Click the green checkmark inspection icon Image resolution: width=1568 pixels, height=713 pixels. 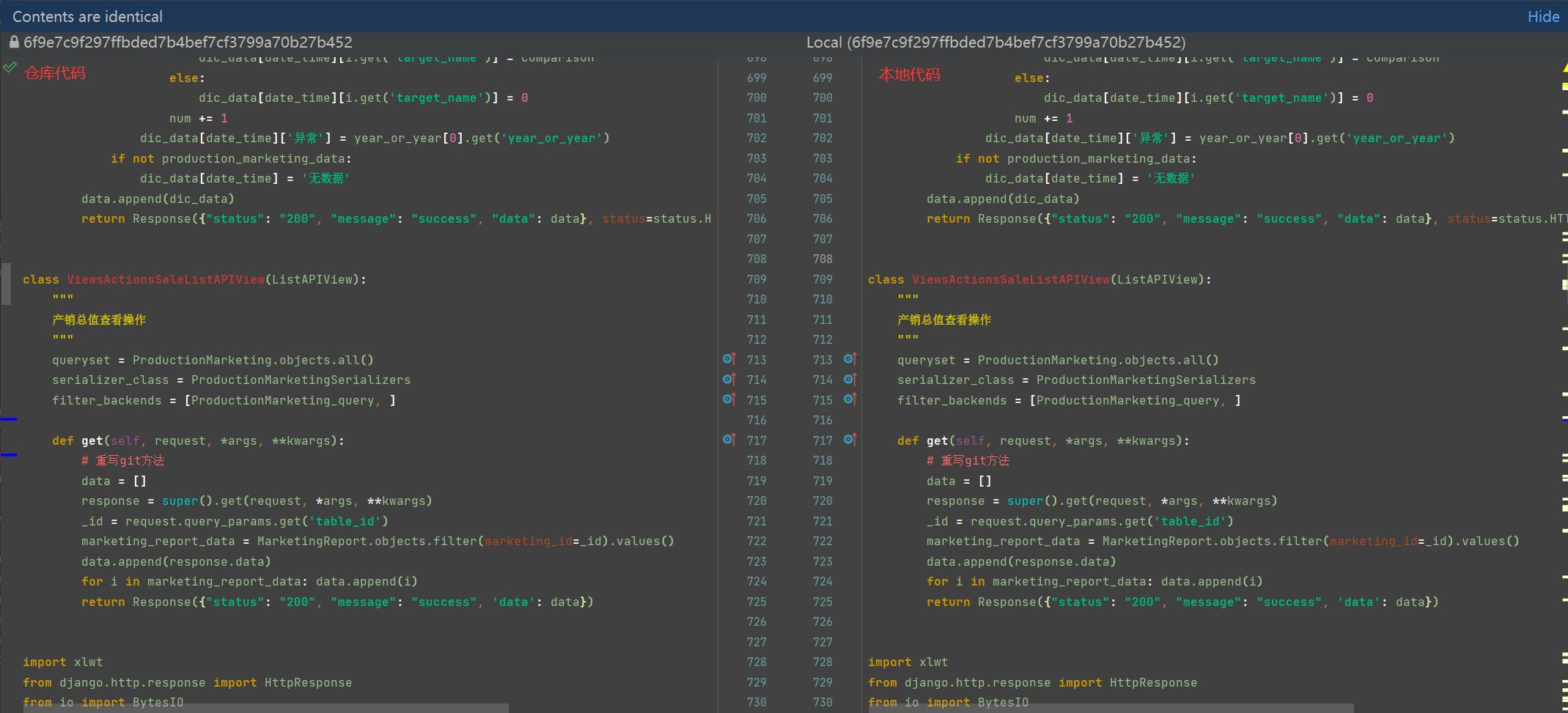[x=10, y=67]
